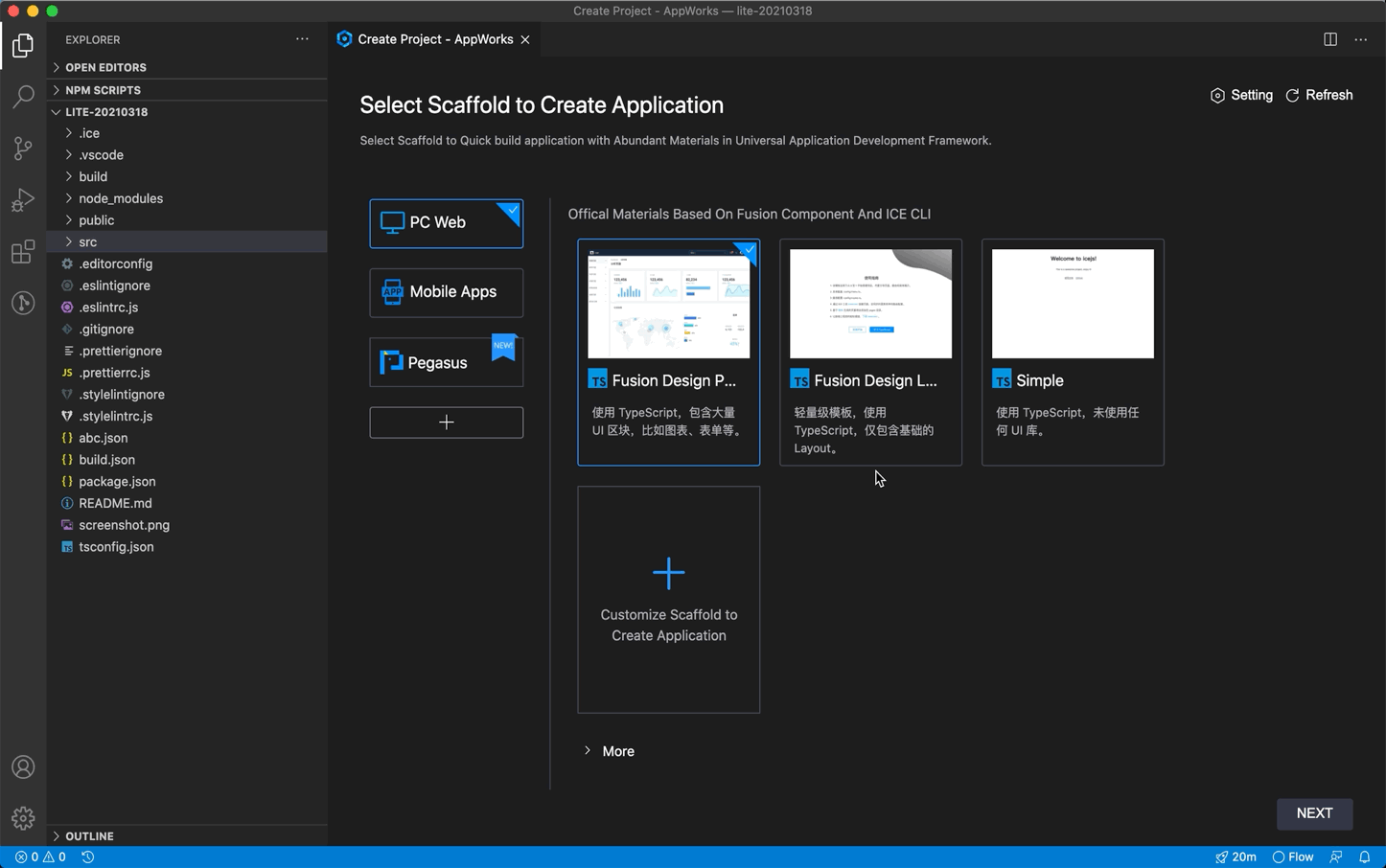Expand the .ice folder

coord(187,133)
